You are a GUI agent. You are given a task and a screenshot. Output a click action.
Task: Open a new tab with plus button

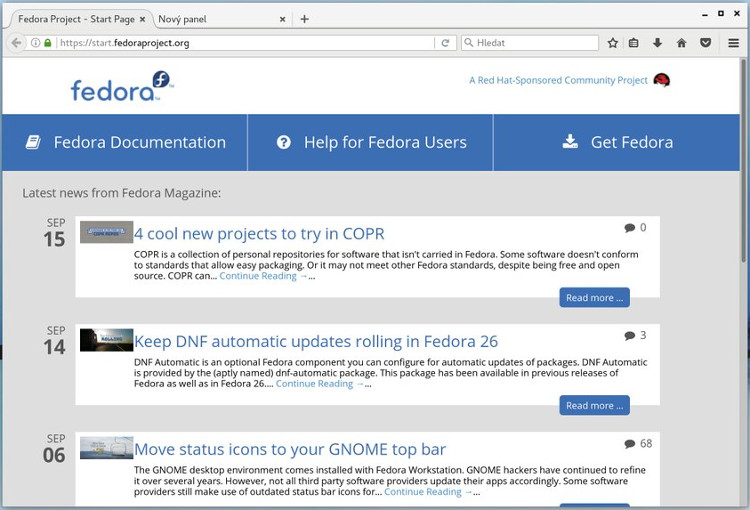[x=305, y=19]
